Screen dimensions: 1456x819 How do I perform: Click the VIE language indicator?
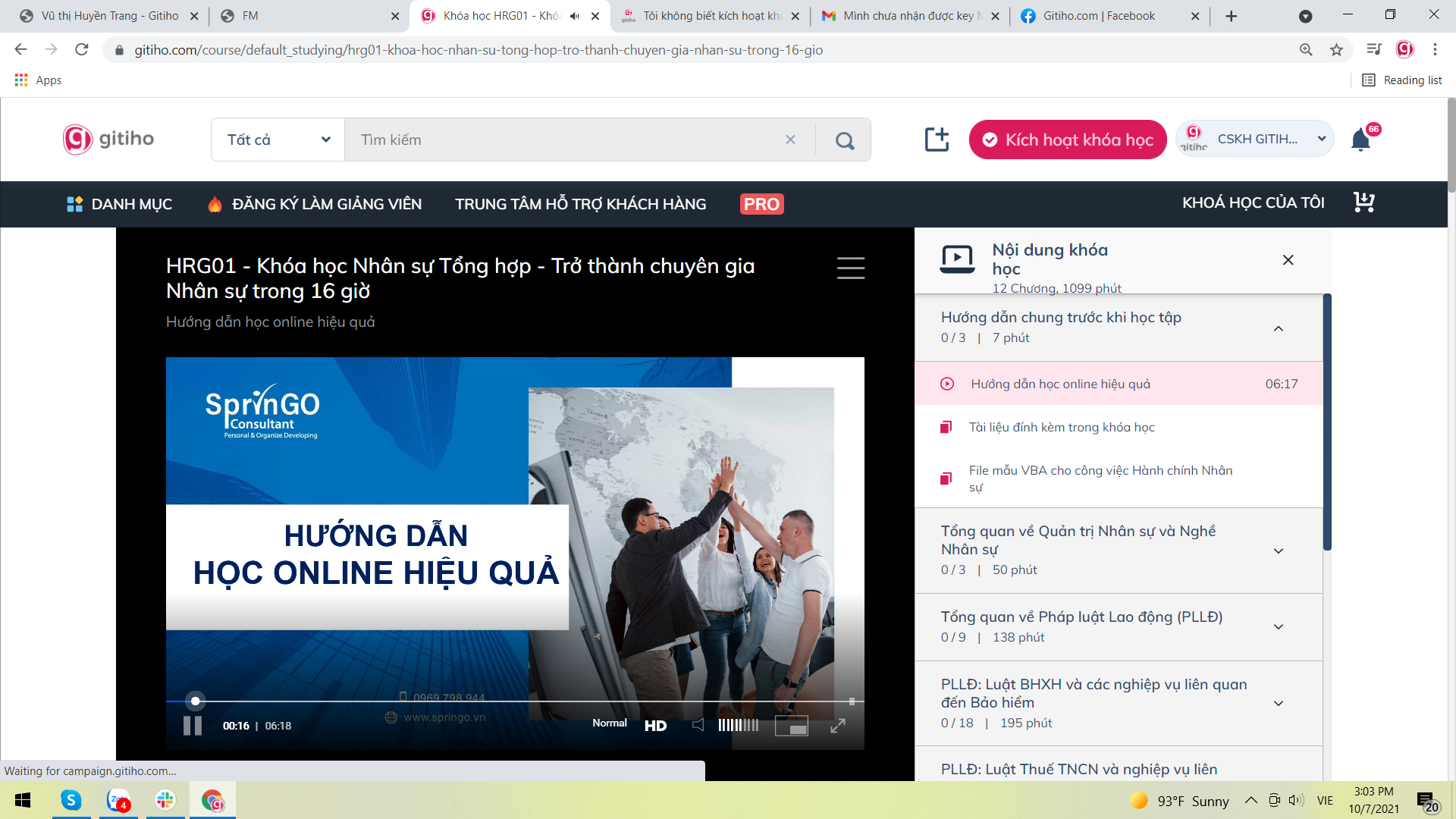[x=1325, y=801]
